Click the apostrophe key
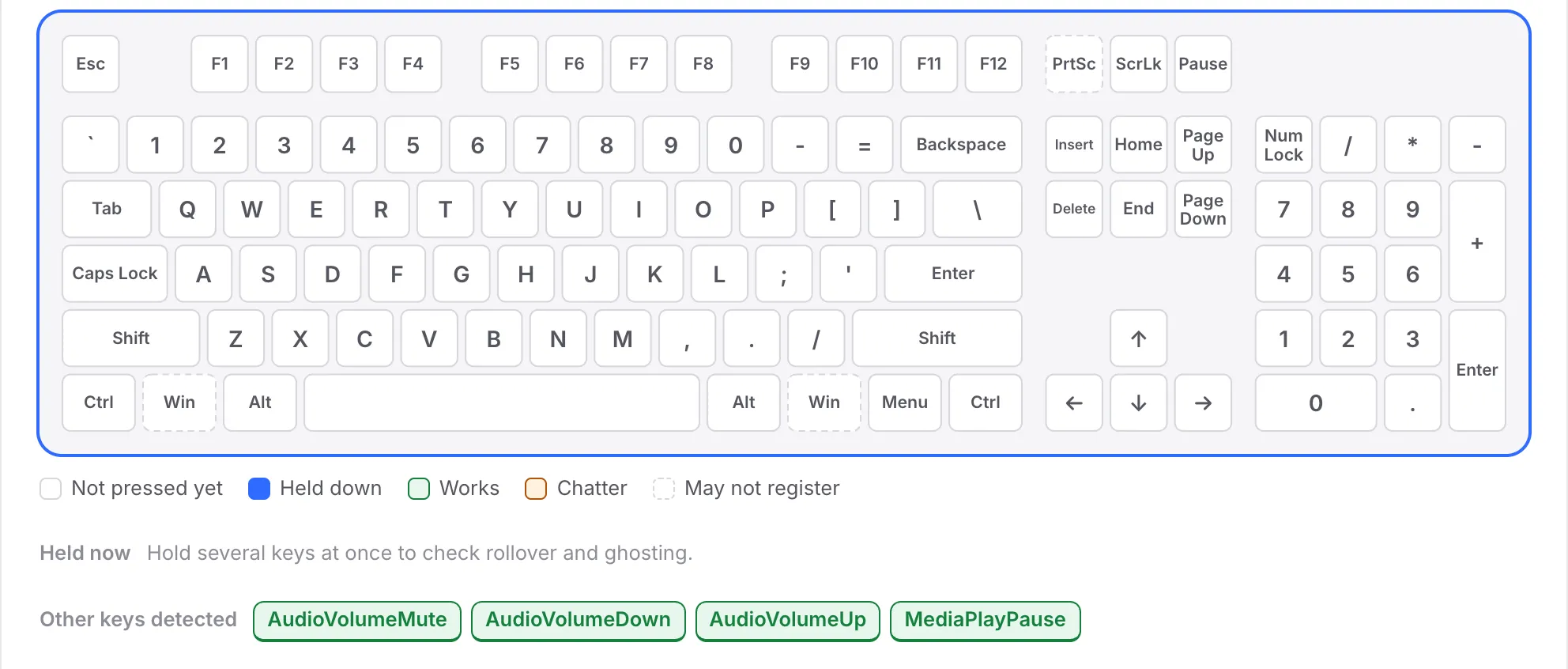 848,274
